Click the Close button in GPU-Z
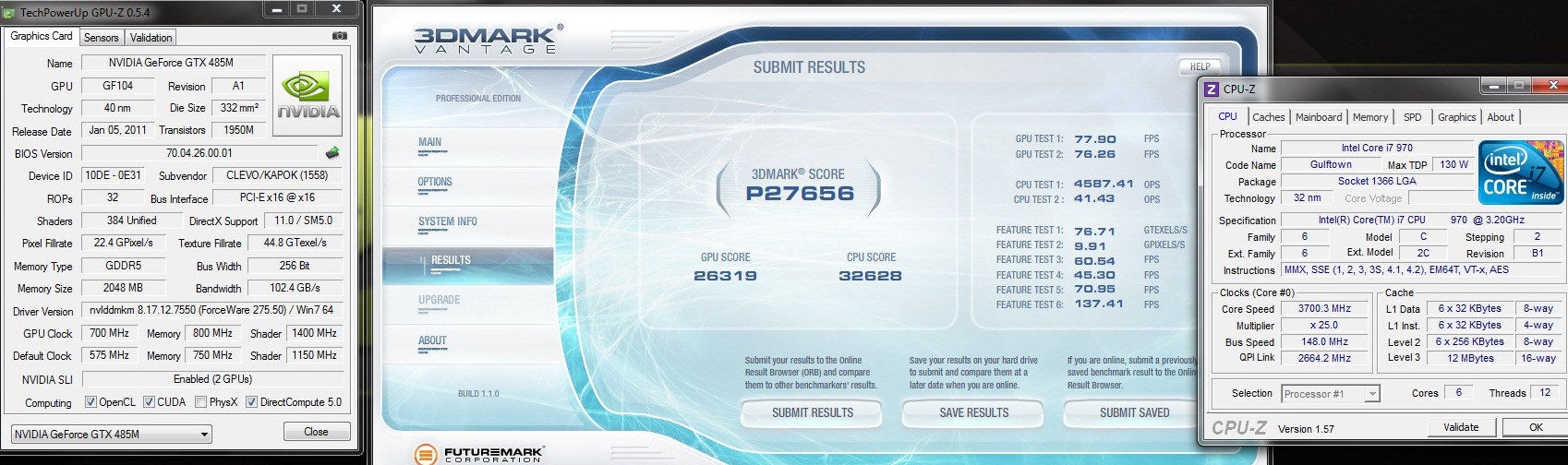The width and height of the screenshot is (1568, 465). 316,432
